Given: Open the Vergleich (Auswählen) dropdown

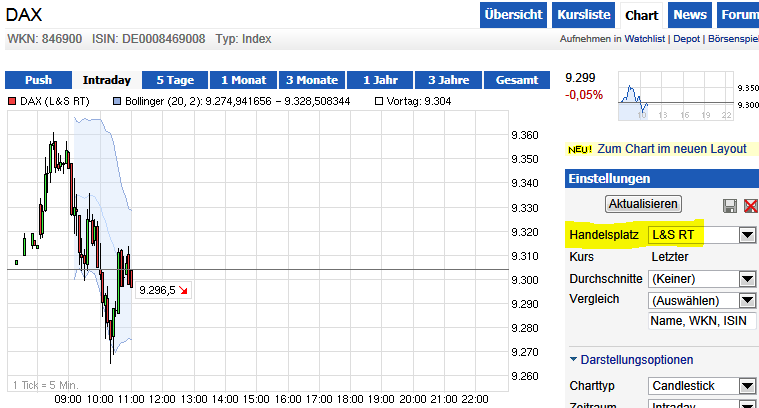Looking at the screenshot, I should pyautogui.click(x=701, y=301).
